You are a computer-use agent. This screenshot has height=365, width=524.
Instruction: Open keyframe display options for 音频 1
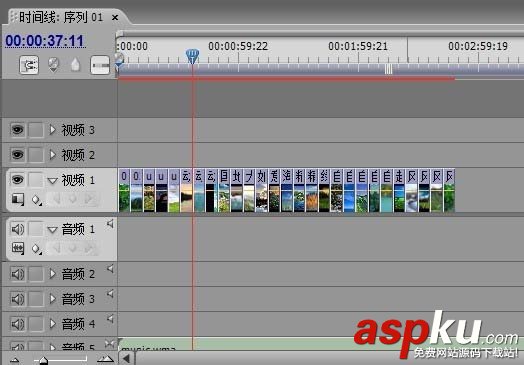coord(36,249)
